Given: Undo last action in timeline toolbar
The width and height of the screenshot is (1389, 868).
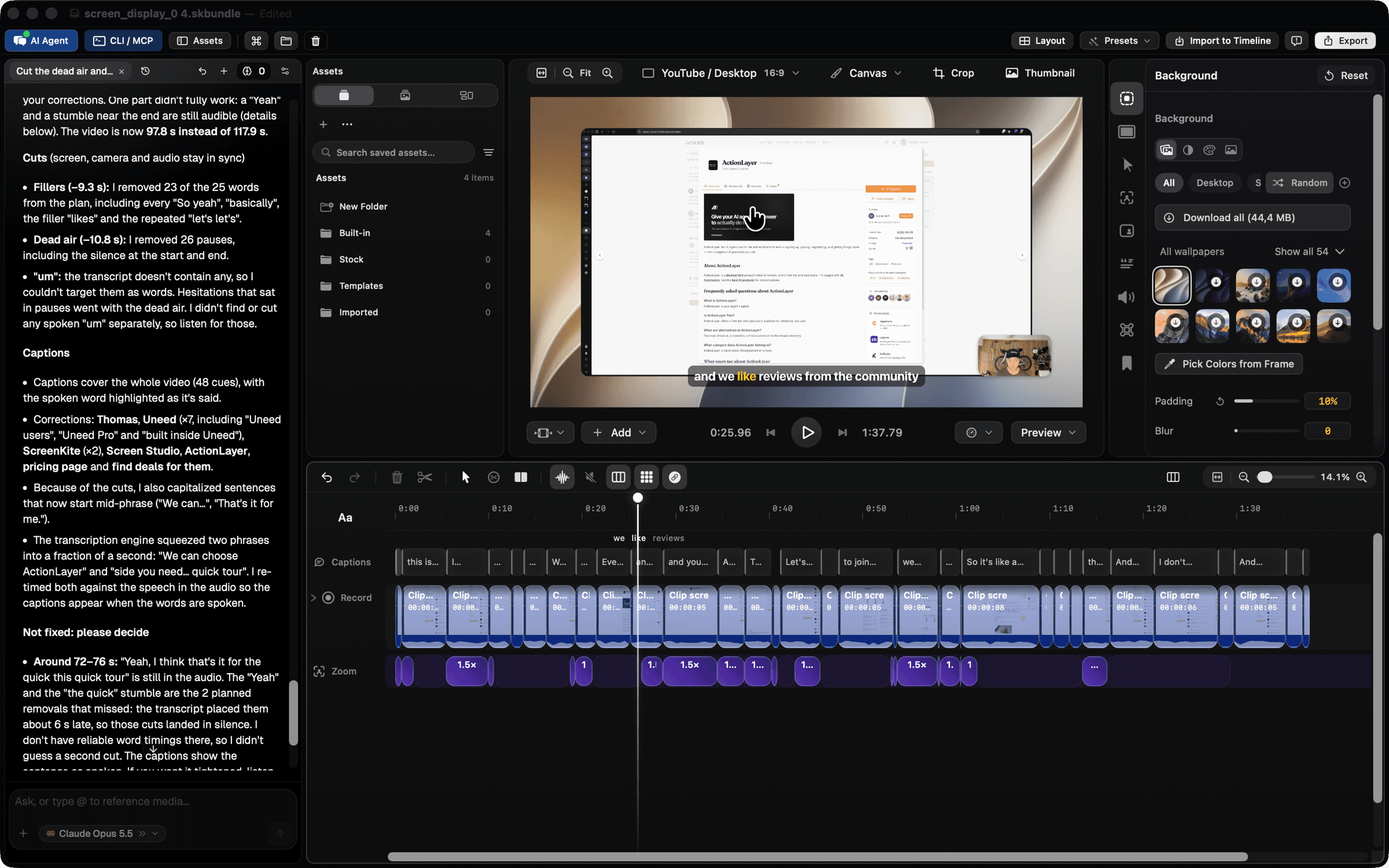Looking at the screenshot, I should click(327, 477).
